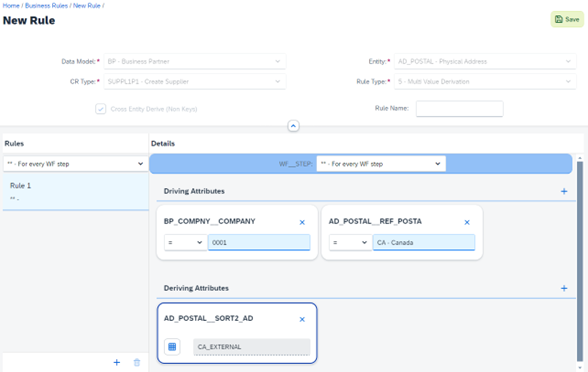This screenshot has height=372, width=588.
Task: Save the new rule
Action: click(567, 19)
